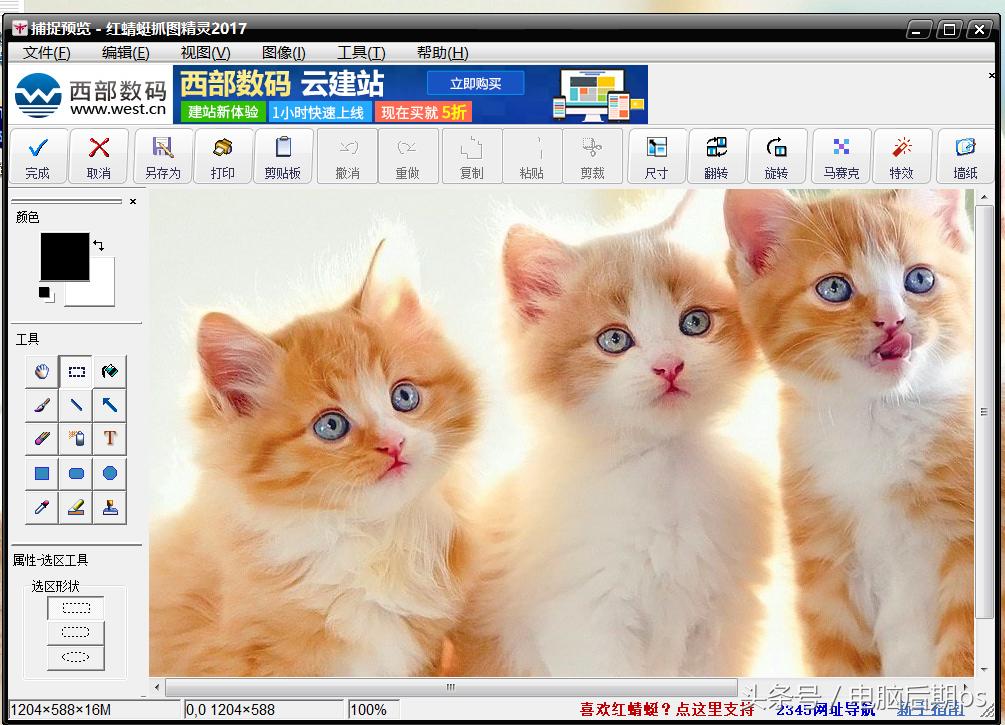Select the ellipse selection shape option
Image resolution: width=1005 pixels, height=725 pixels.
[75, 656]
